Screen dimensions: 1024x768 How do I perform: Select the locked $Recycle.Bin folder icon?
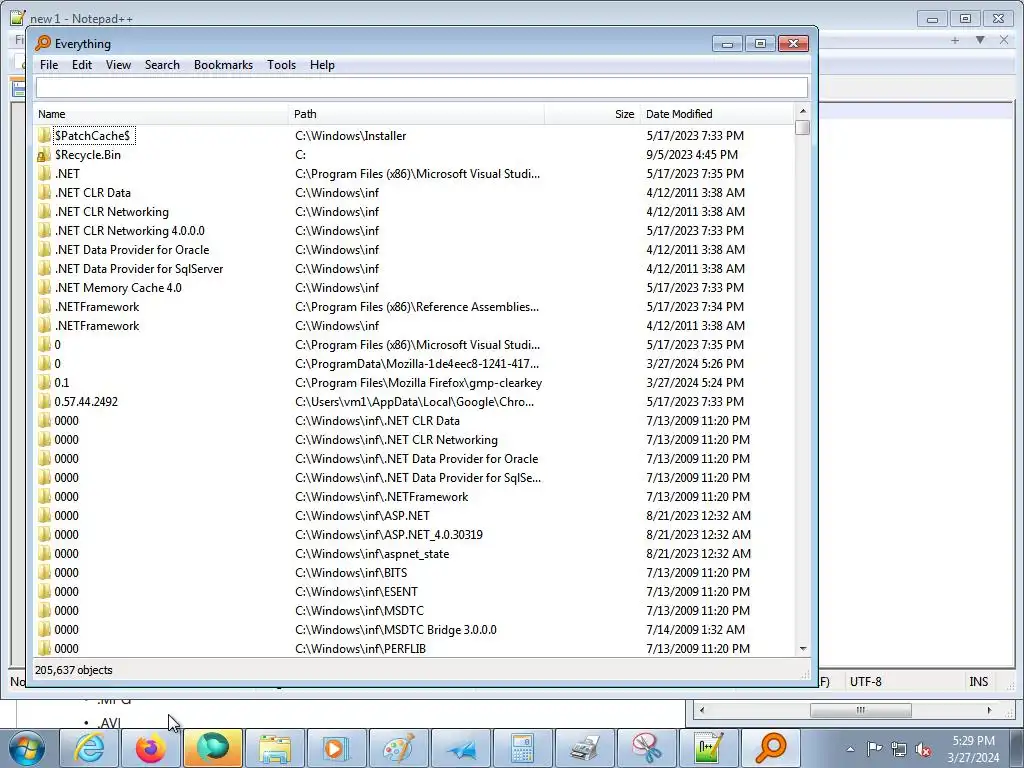44,155
